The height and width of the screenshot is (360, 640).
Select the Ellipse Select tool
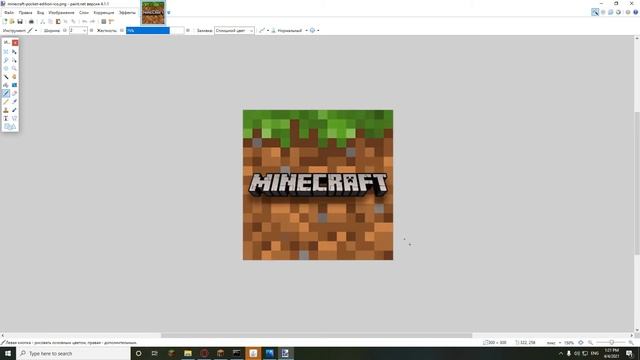pyautogui.click(x=6, y=68)
